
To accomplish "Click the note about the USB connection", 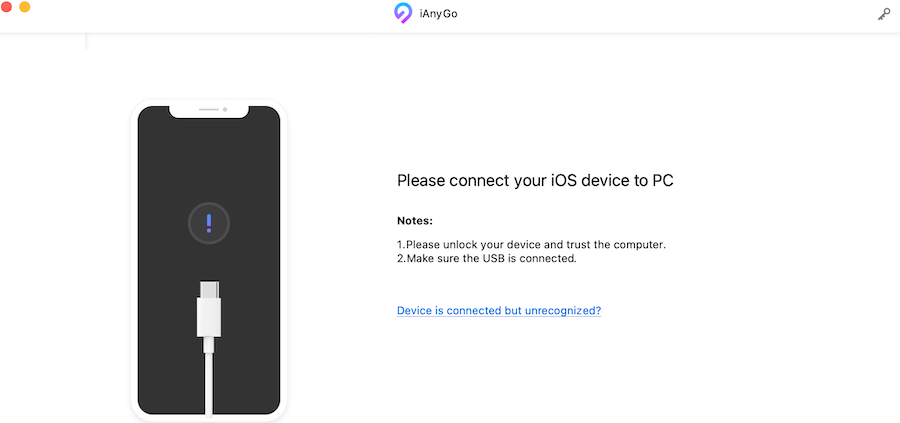I will point(487,258).
